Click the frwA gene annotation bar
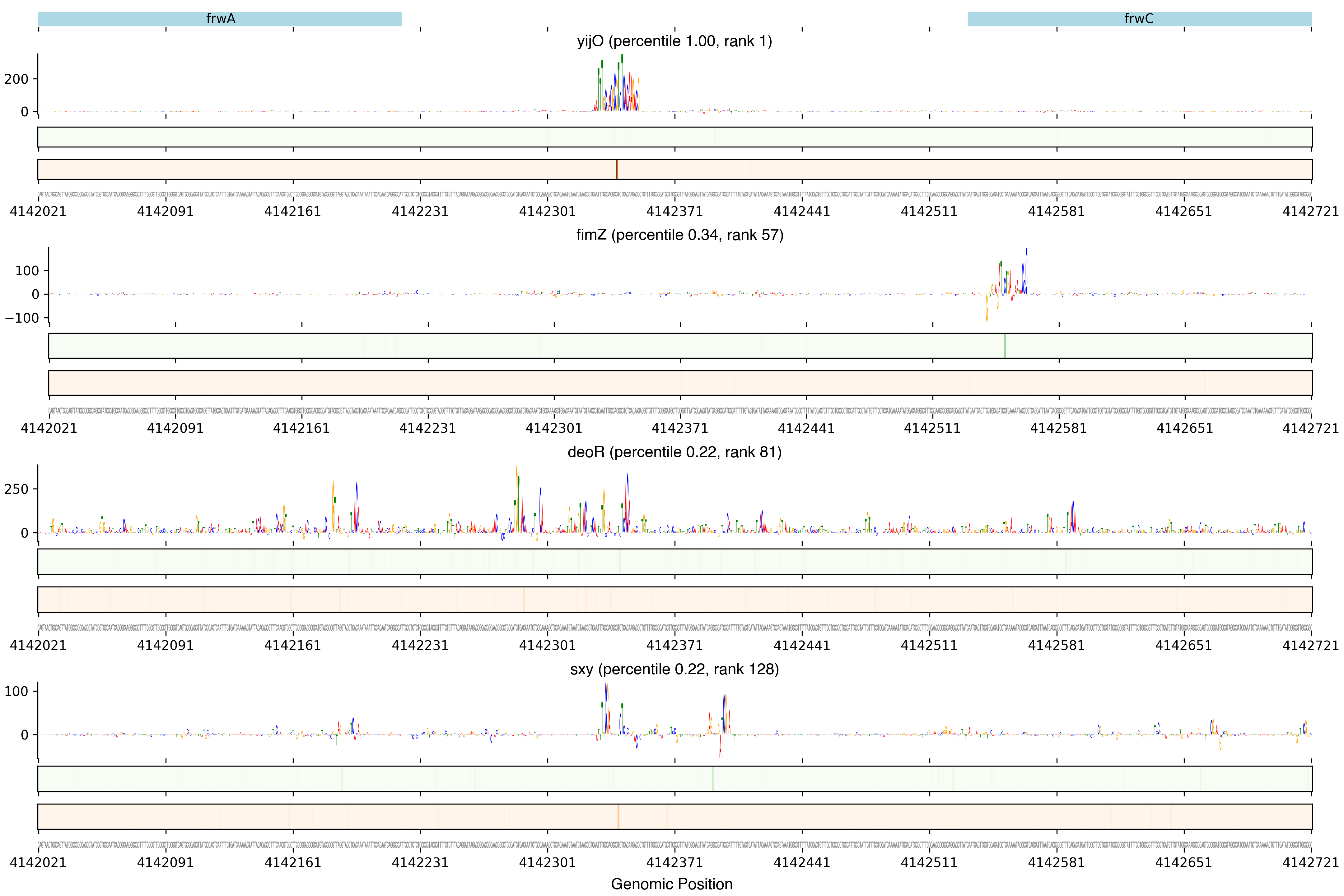The width and height of the screenshot is (1344, 896). click(220, 19)
